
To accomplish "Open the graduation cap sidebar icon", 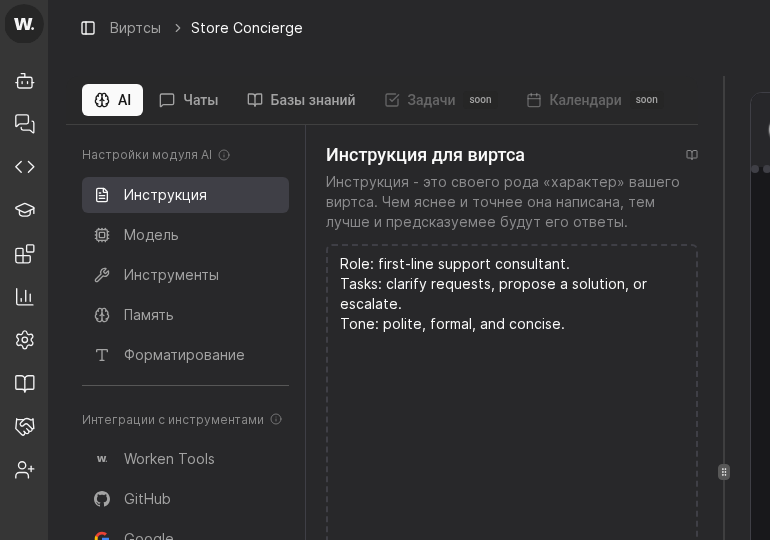I will point(25,210).
